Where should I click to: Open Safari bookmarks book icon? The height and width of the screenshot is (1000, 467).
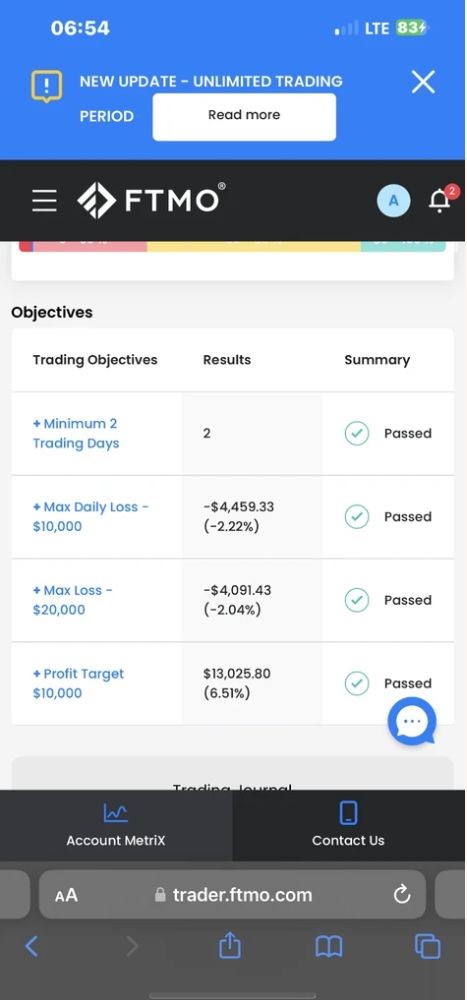point(329,946)
